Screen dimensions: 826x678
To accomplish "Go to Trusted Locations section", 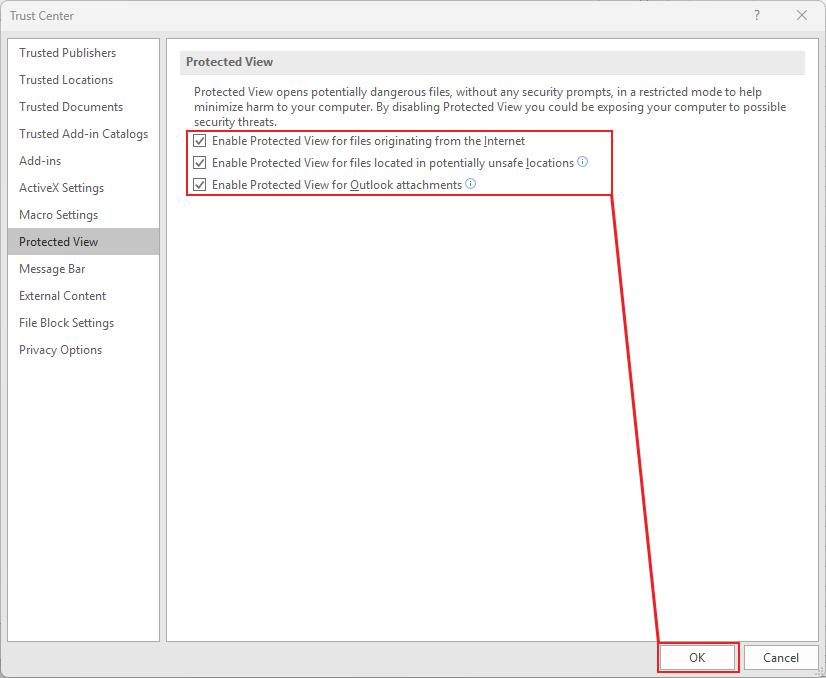I will [x=84, y=80].
